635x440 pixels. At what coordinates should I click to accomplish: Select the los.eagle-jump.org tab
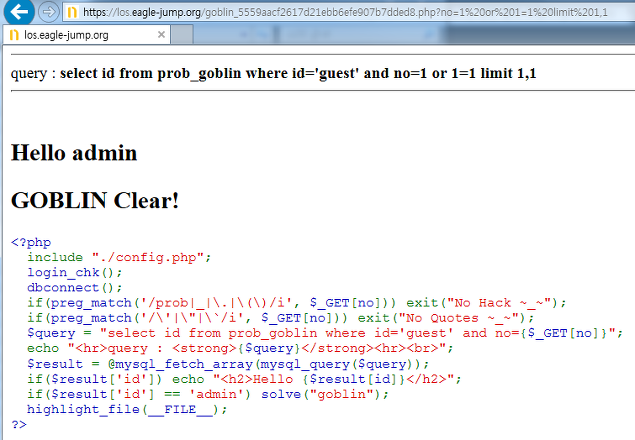[87, 35]
